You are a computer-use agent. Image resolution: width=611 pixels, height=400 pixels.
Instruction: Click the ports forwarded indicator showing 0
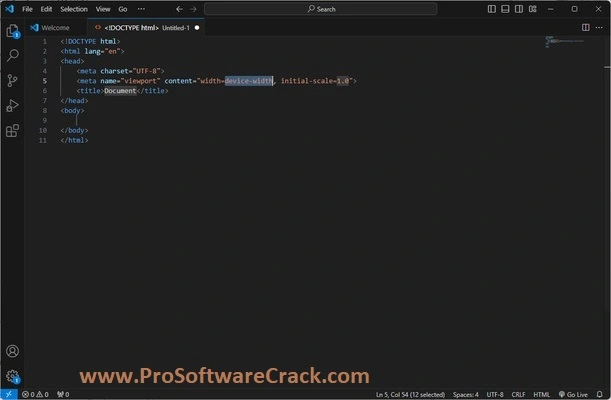[x=63, y=395]
